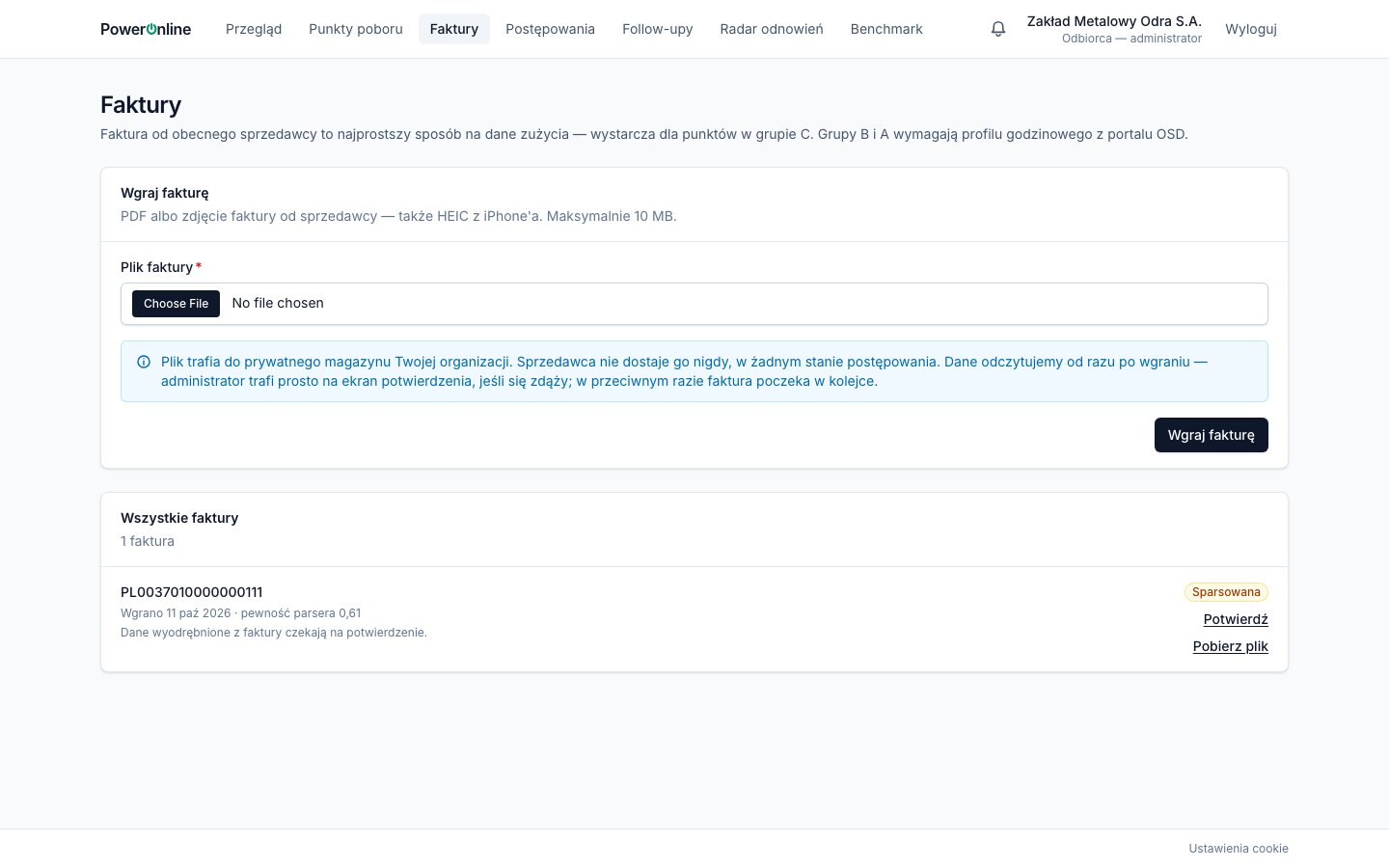Switch to Postępowania
This screenshot has height=868, width=1389.
tap(550, 29)
